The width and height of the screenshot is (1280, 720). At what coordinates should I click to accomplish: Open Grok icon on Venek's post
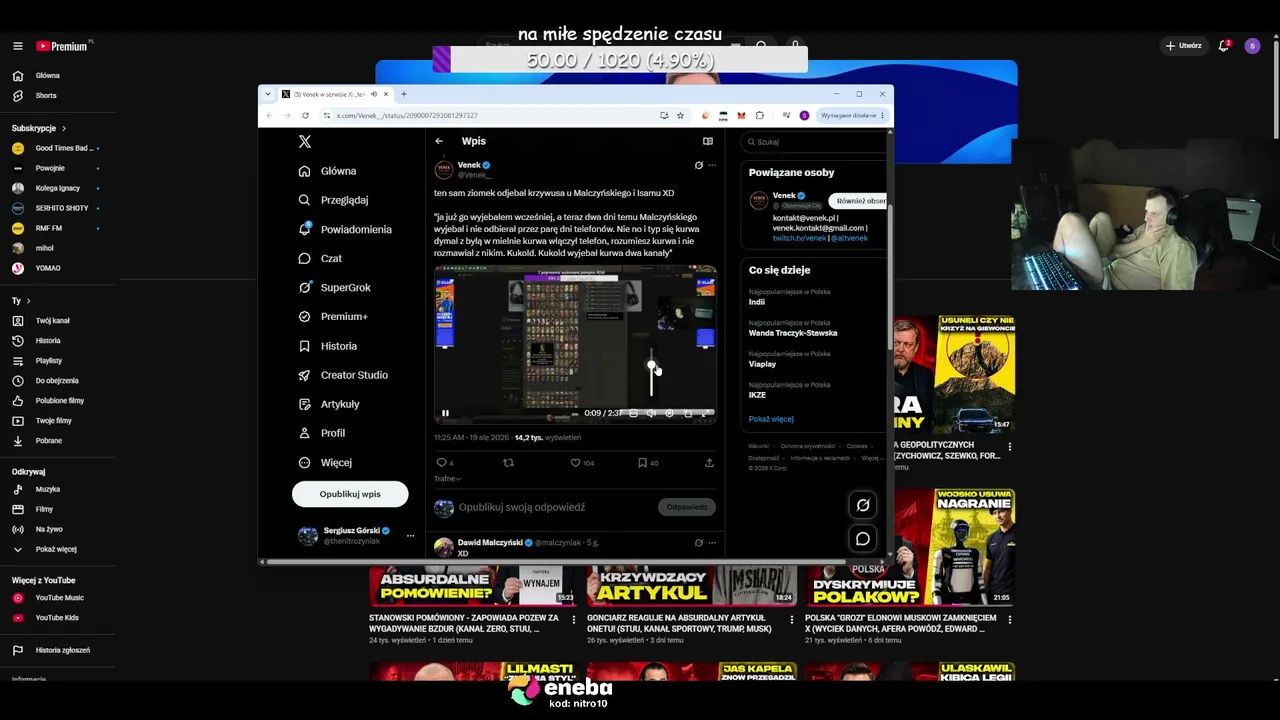(698, 165)
